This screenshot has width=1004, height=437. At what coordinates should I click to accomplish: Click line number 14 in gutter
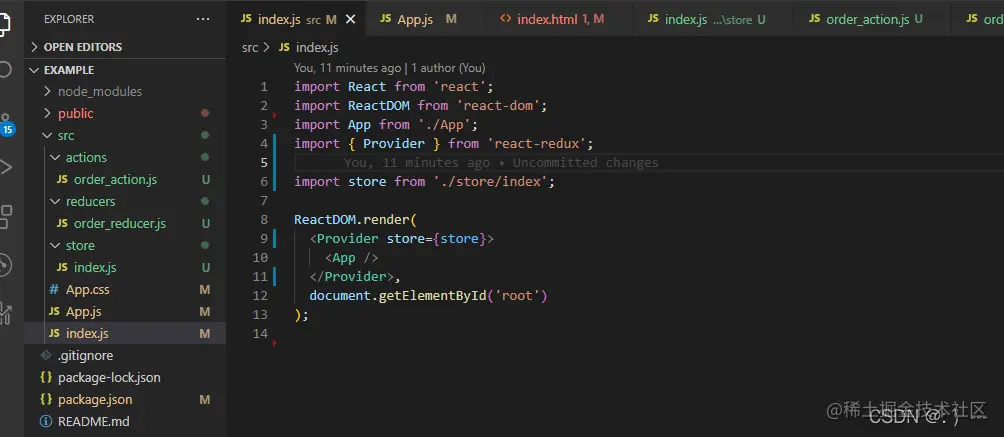pyautogui.click(x=262, y=333)
